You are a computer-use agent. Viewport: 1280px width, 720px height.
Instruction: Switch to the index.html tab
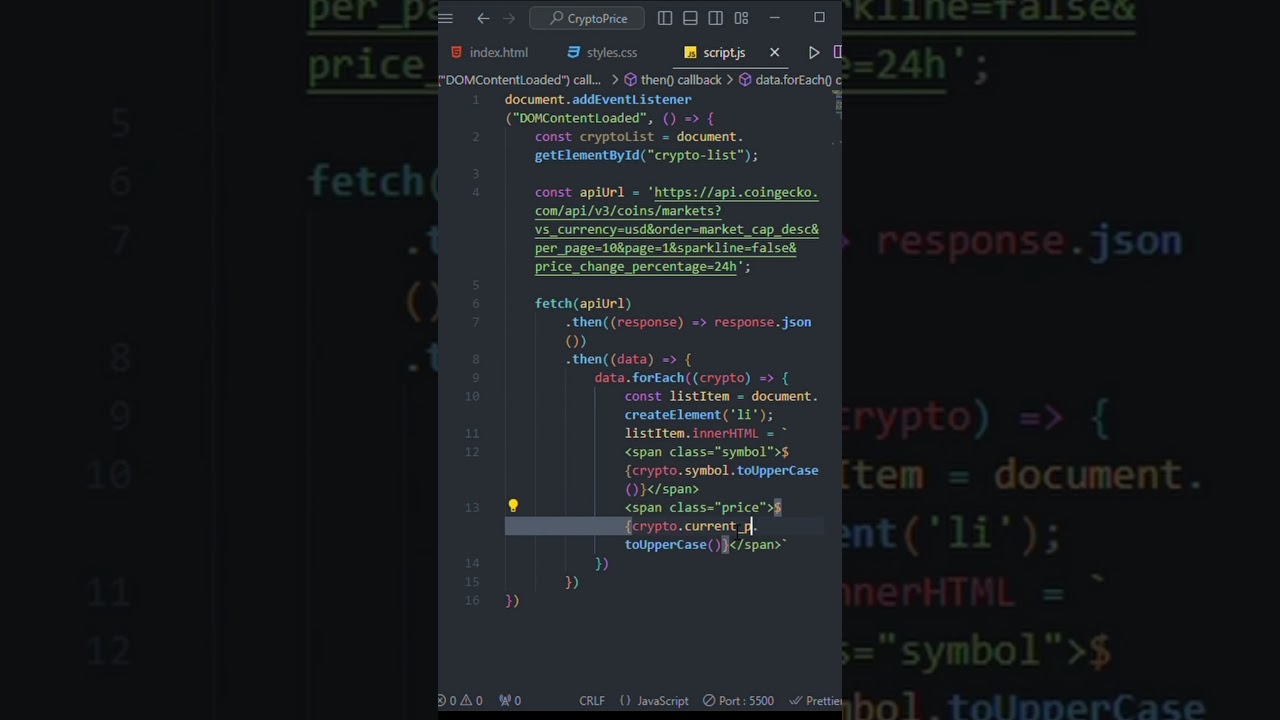pos(489,52)
